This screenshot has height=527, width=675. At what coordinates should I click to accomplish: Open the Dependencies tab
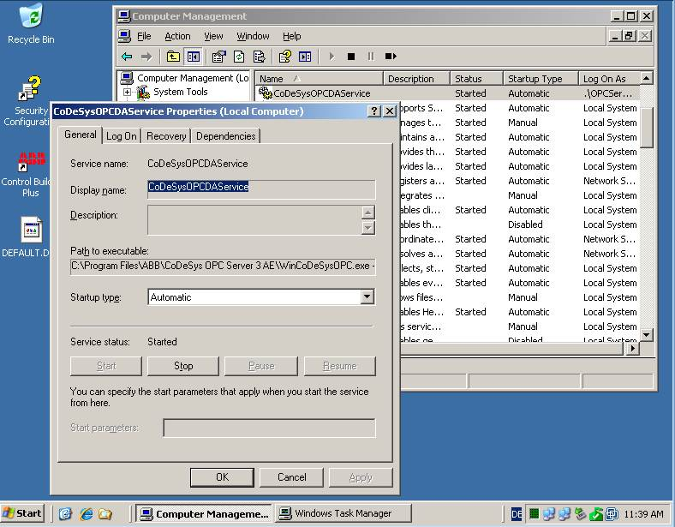pos(226,136)
